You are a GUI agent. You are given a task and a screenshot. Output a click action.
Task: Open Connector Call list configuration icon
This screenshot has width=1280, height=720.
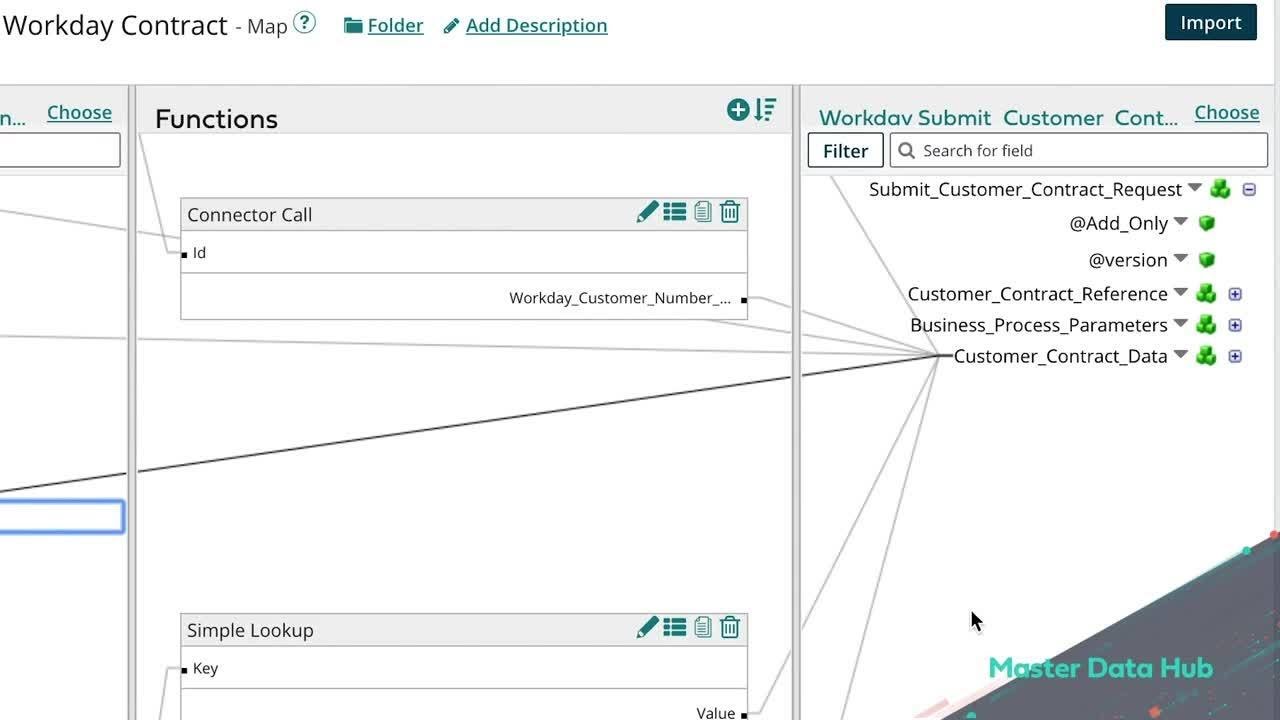[675, 212]
